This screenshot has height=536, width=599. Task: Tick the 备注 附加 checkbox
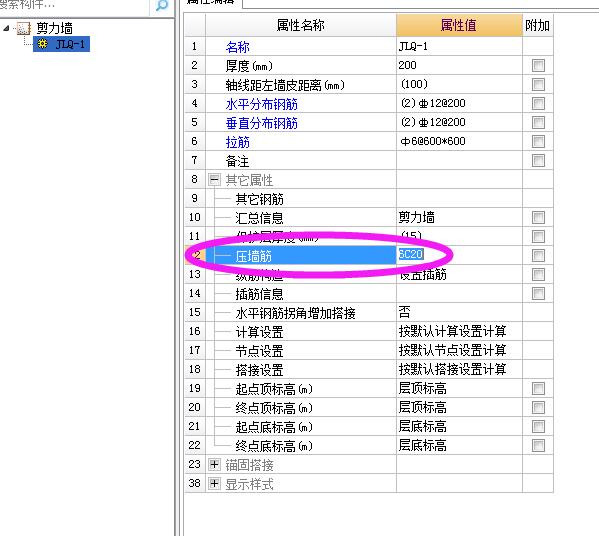click(x=538, y=160)
